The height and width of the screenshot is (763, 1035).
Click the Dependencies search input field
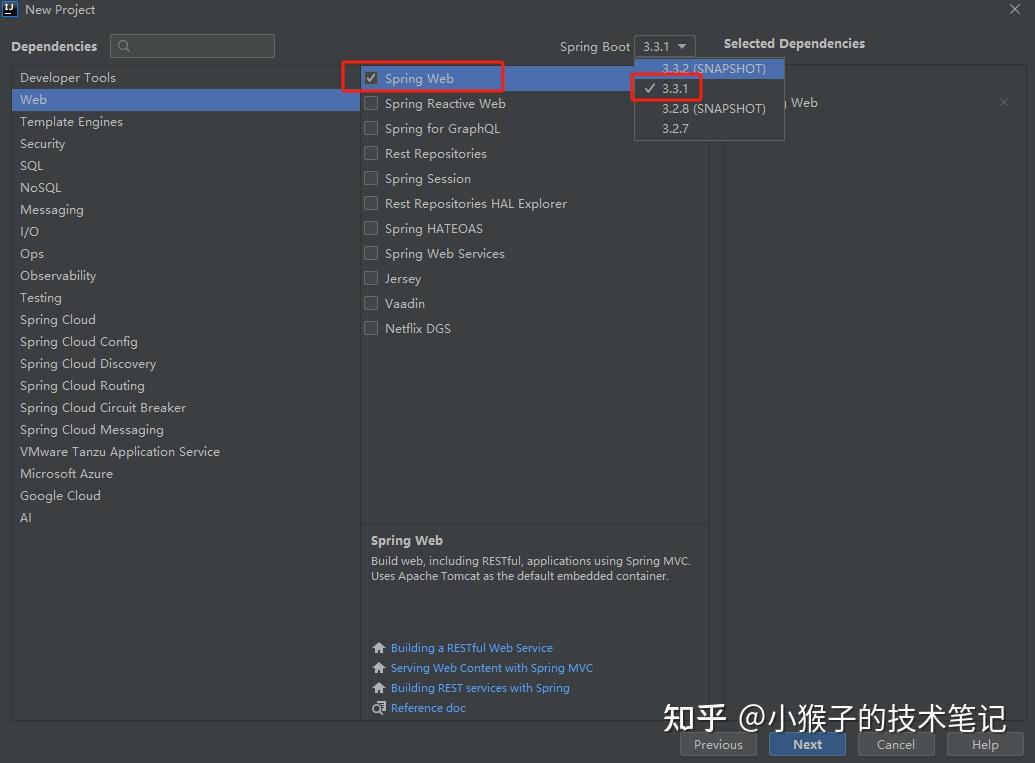point(192,46)
